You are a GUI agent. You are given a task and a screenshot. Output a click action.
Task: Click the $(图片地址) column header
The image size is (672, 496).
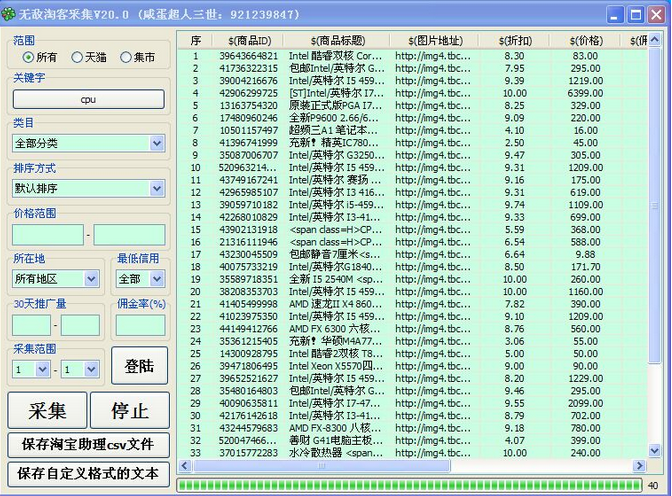coord(435,41)
